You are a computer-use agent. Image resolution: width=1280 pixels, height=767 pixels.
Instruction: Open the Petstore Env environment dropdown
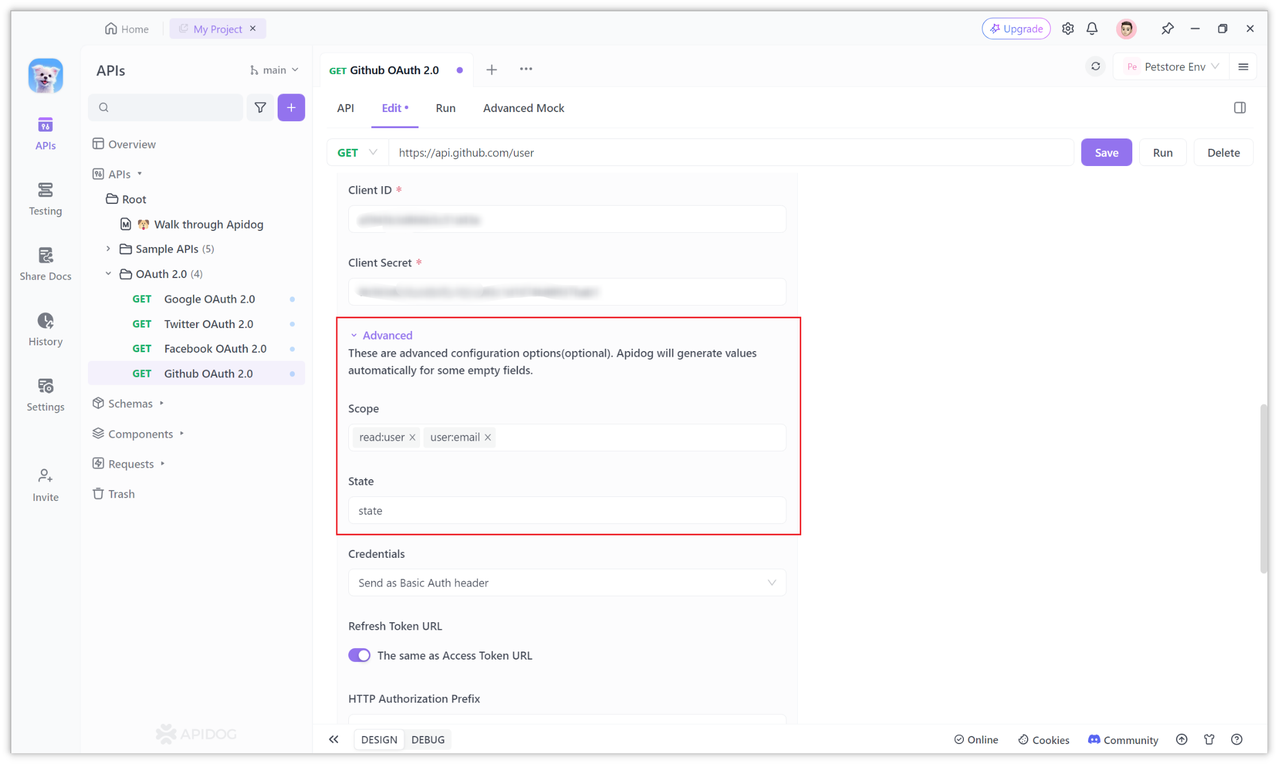point(1172,67)
